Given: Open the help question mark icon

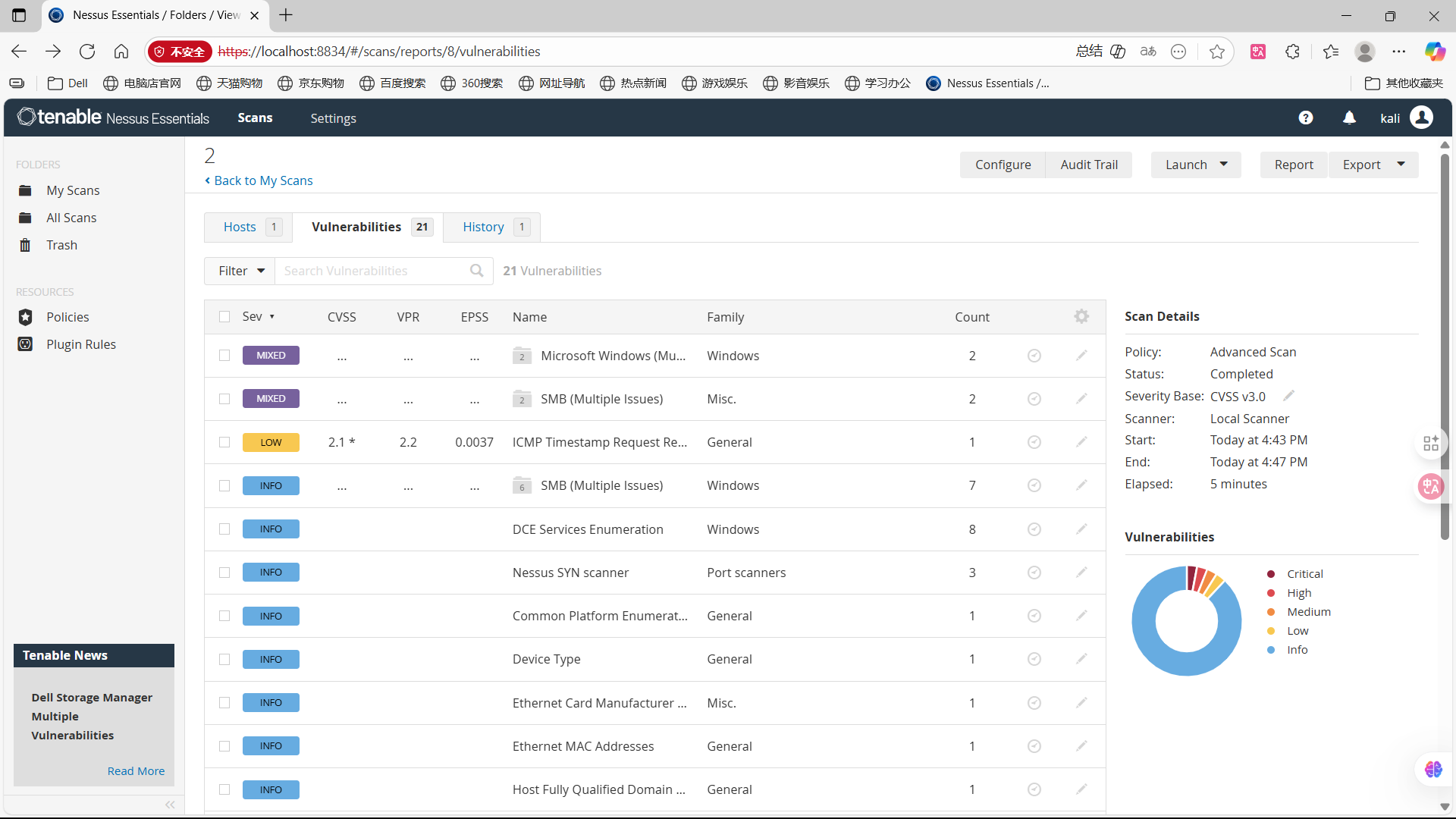Looking at the screenshot, I should point(1305,118).
